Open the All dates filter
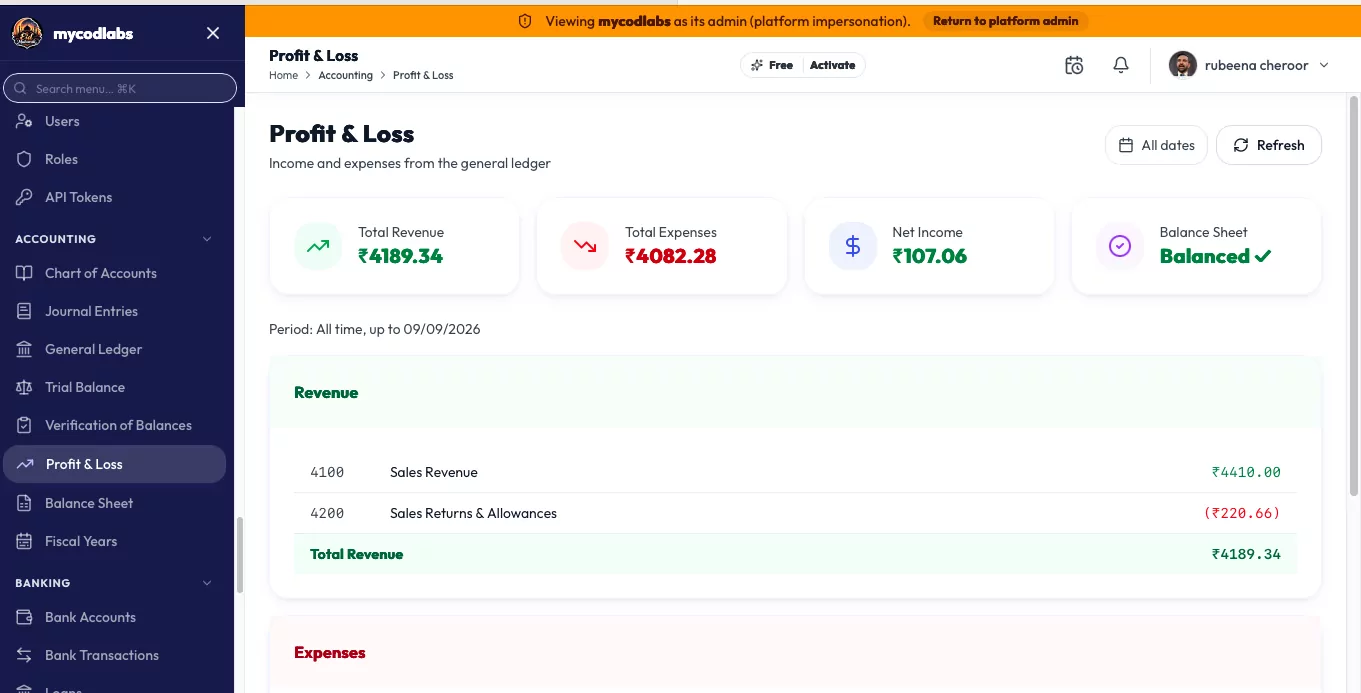 tap(1156, 145)
